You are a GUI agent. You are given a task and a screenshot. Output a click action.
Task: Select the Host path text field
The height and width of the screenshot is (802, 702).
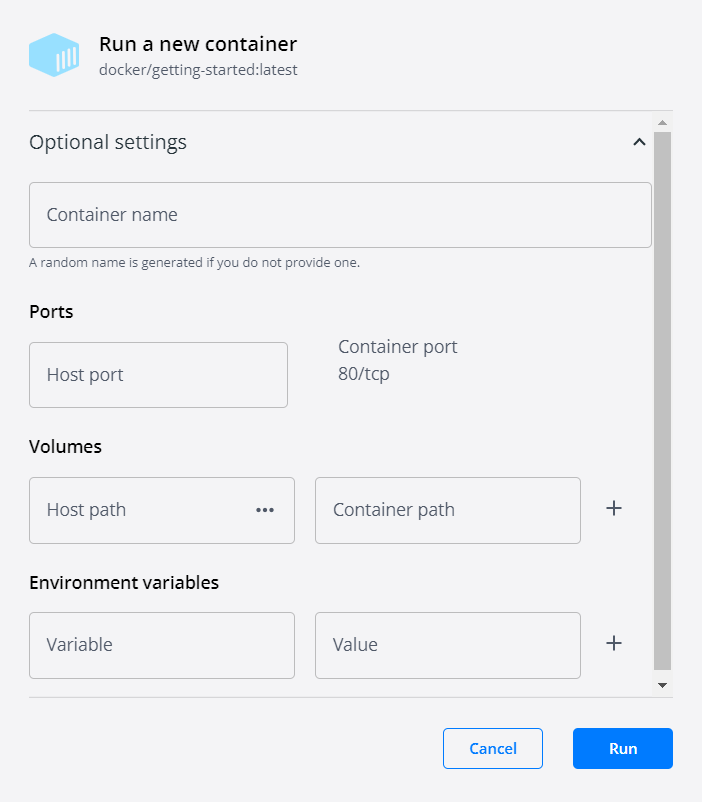tap(140, 510)
